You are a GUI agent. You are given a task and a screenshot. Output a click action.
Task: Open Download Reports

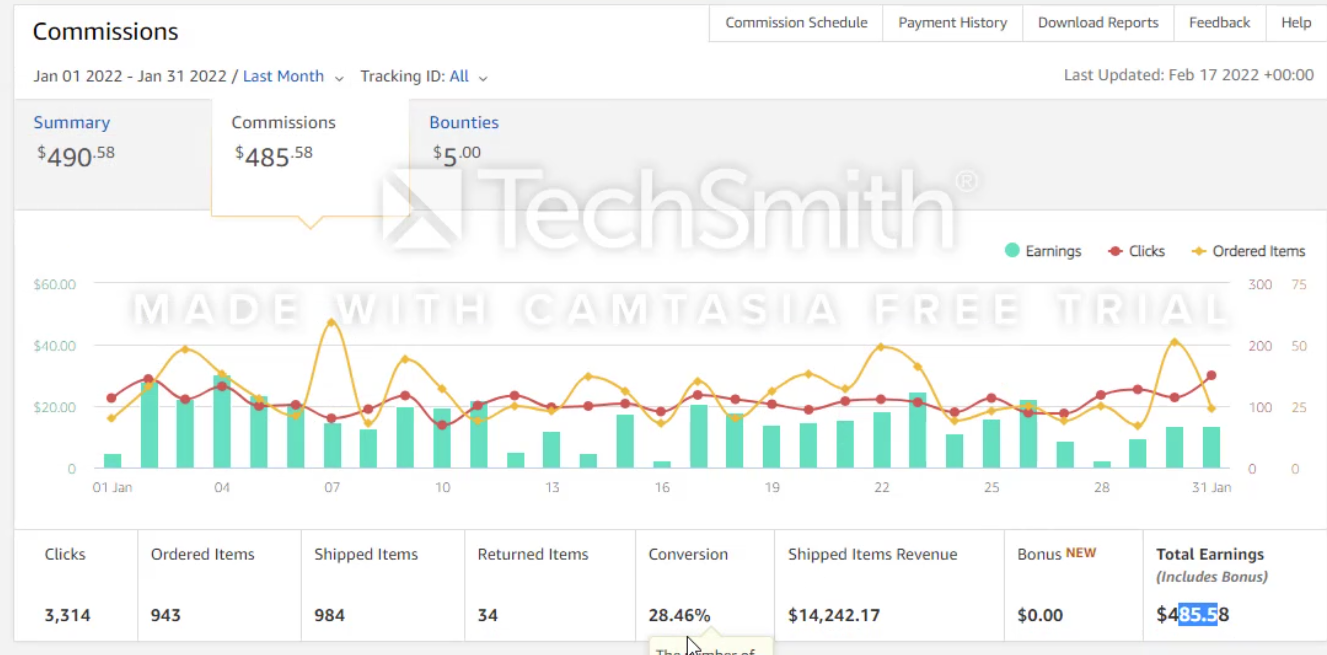point(1098,23)
